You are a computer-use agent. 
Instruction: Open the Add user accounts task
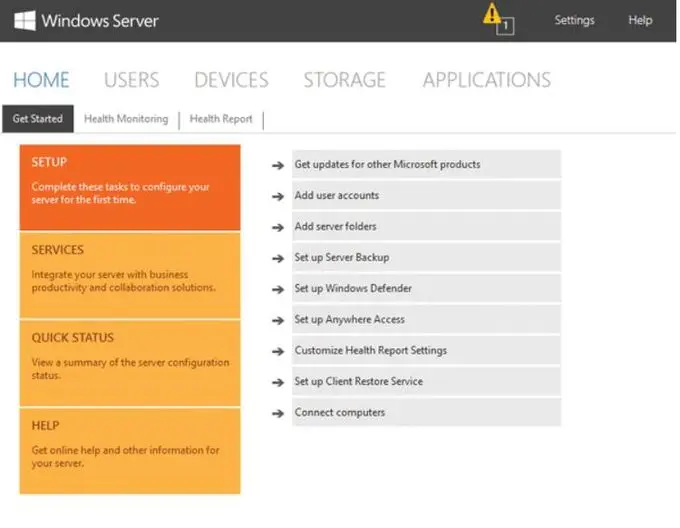(x=426, y=196)
